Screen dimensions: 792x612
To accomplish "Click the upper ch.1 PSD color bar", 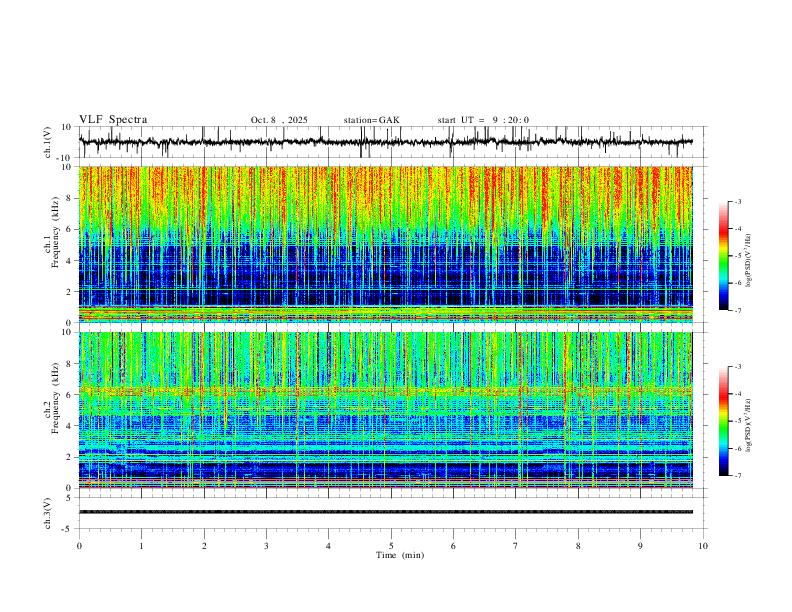I will [x=723, y=256].
